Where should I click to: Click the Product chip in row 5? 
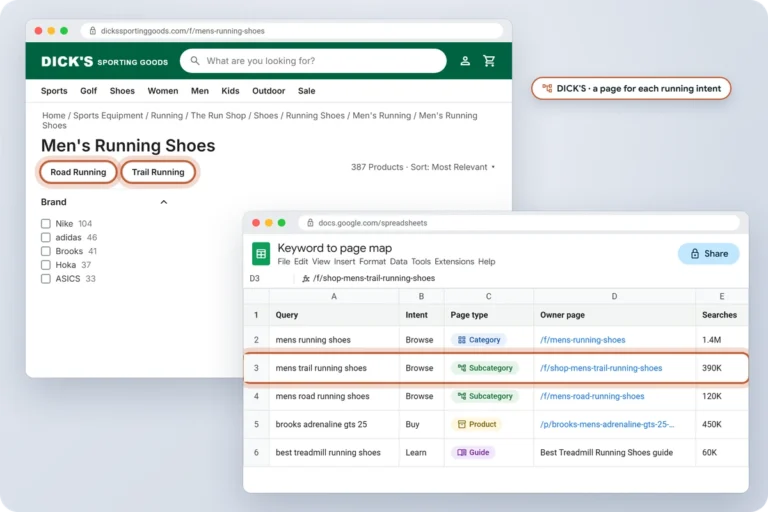[x=477, y=424]
